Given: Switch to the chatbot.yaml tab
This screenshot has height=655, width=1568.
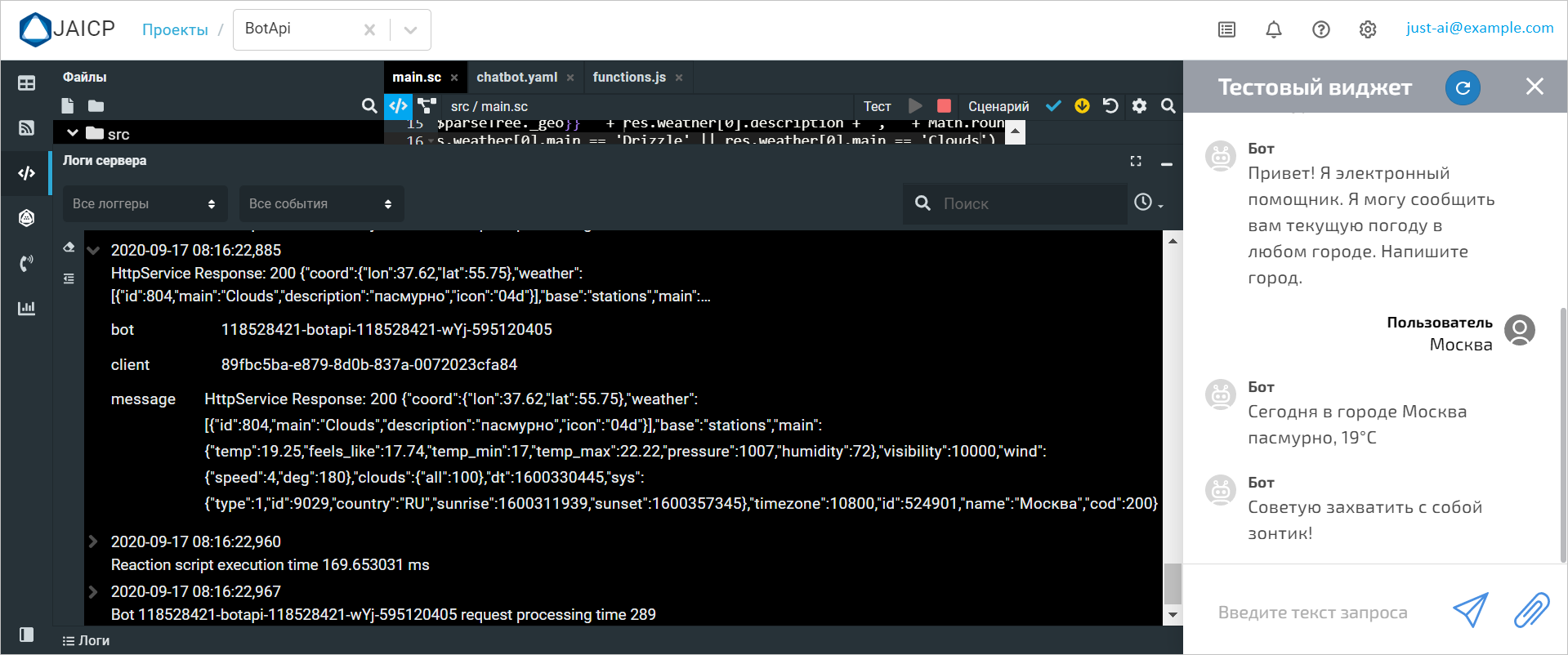Looking at the screenshot, I should (x=516, y=78).
